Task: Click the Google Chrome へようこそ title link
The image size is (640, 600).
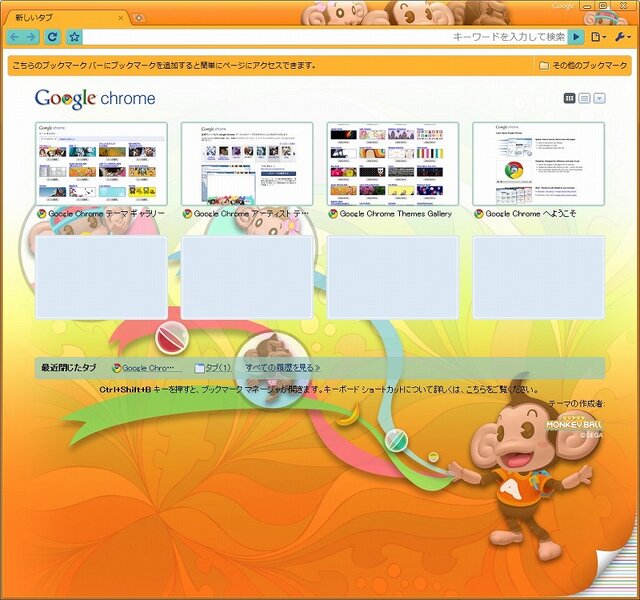Action: [531, 213]
